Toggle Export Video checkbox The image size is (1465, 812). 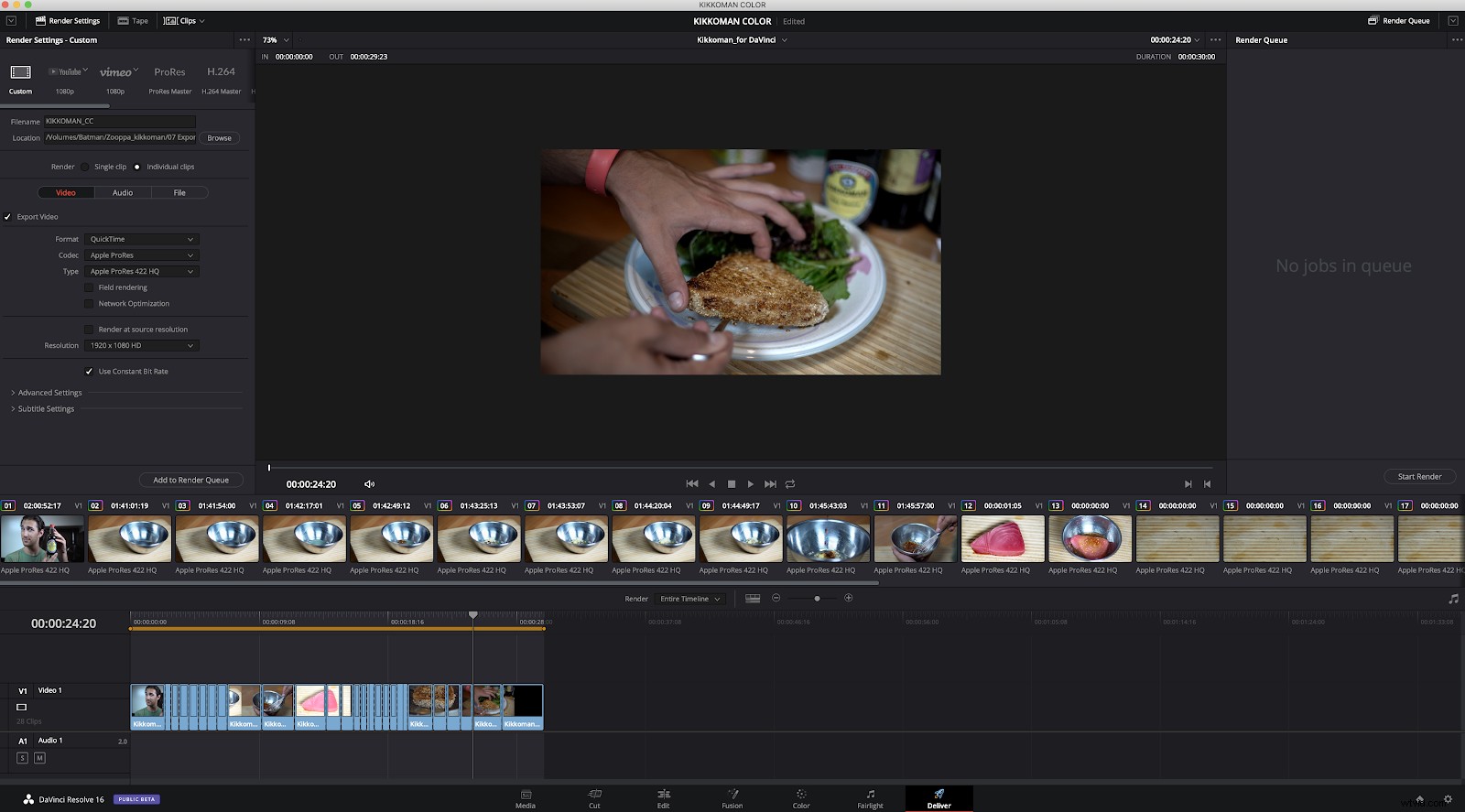tap(8, 217)
